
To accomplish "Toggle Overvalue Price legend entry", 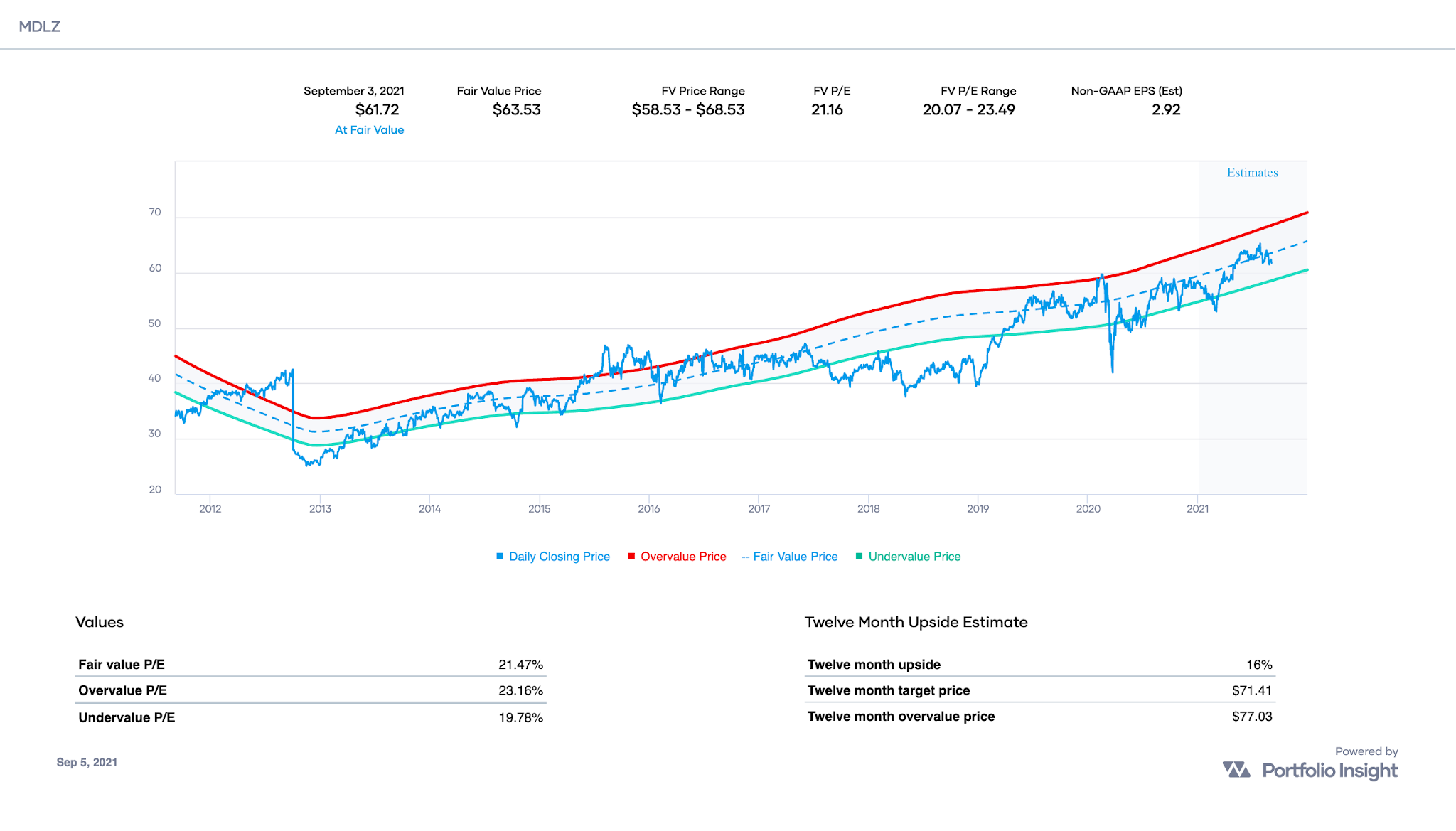I will [x=682, y=557].
